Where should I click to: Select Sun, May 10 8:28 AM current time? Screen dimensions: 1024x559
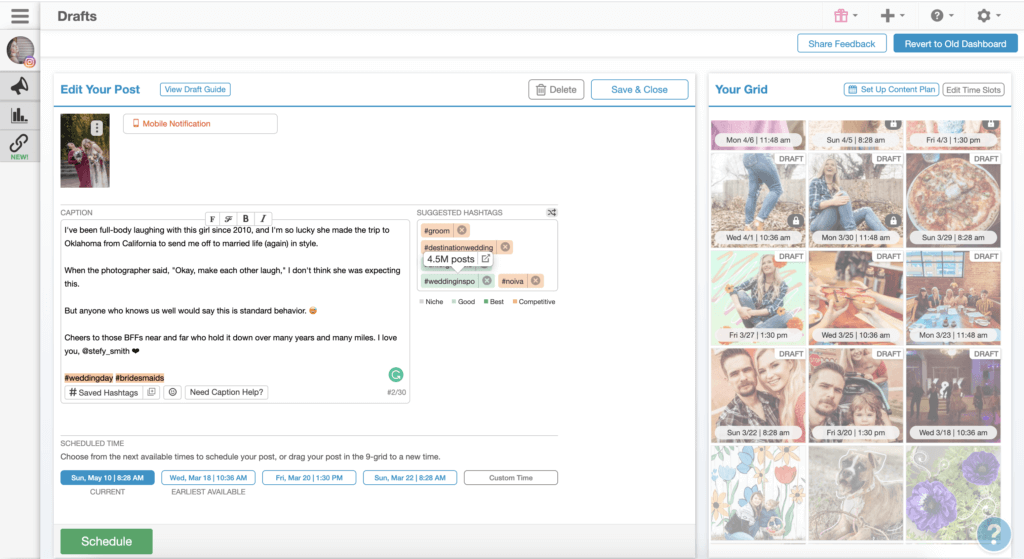pos(107,477)
